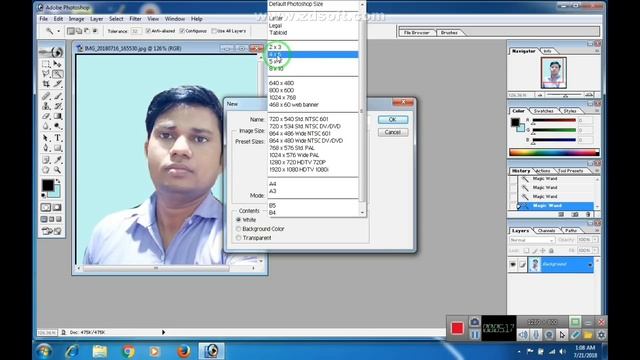640x360 pixels.
Task: Select the Hand tool
Action: (x=46, y=170)
